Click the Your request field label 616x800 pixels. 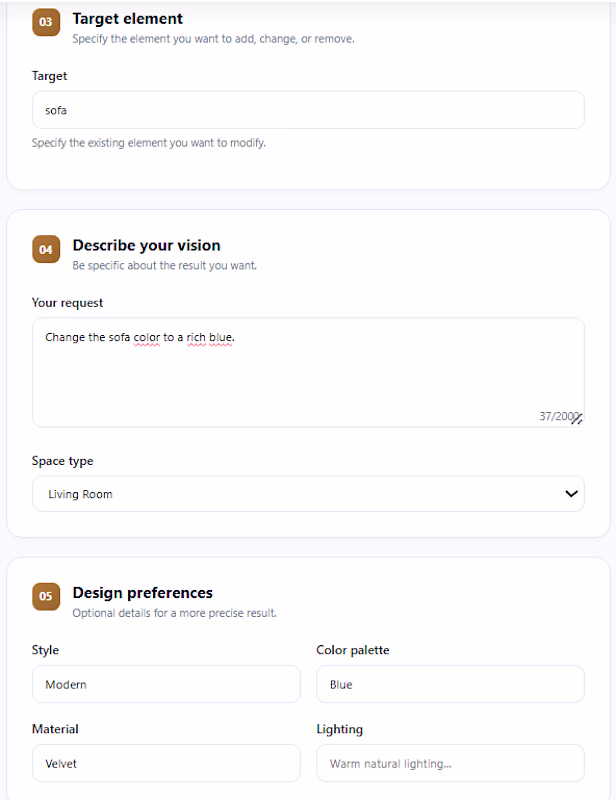pos(67,303)
